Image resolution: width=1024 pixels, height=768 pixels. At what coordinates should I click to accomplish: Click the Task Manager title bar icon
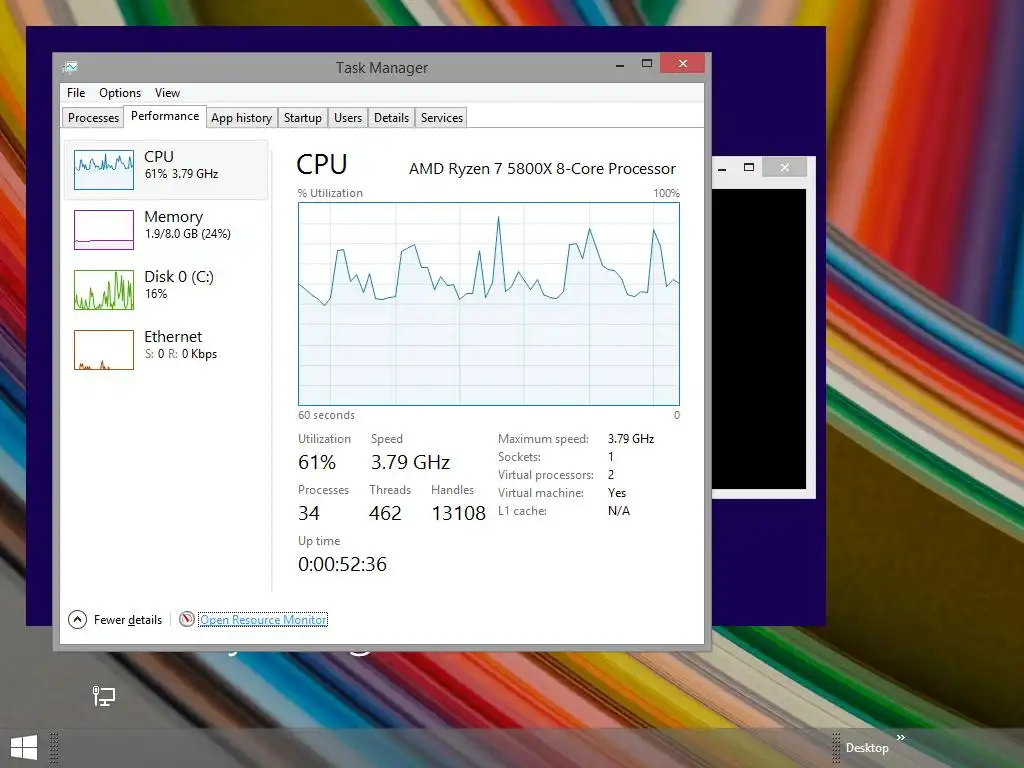click(x=70, y=67)
